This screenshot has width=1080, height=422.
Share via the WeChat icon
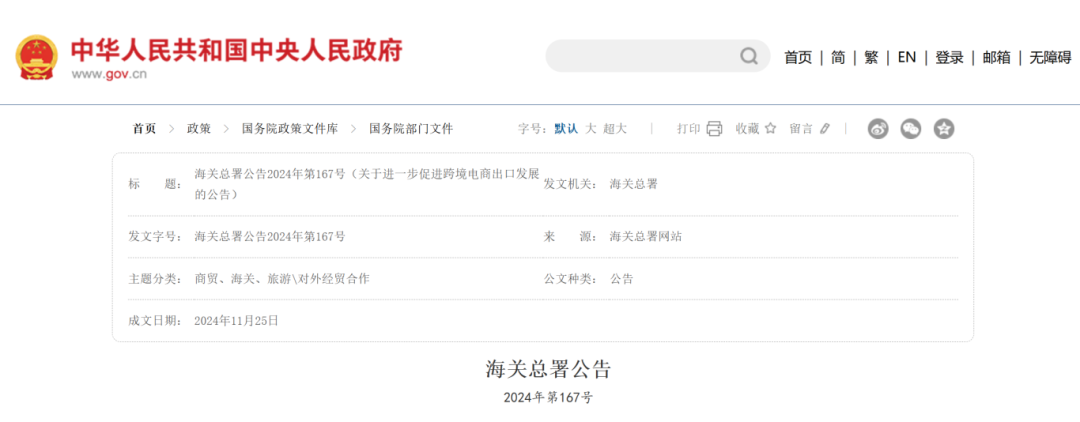coord(911,128)
